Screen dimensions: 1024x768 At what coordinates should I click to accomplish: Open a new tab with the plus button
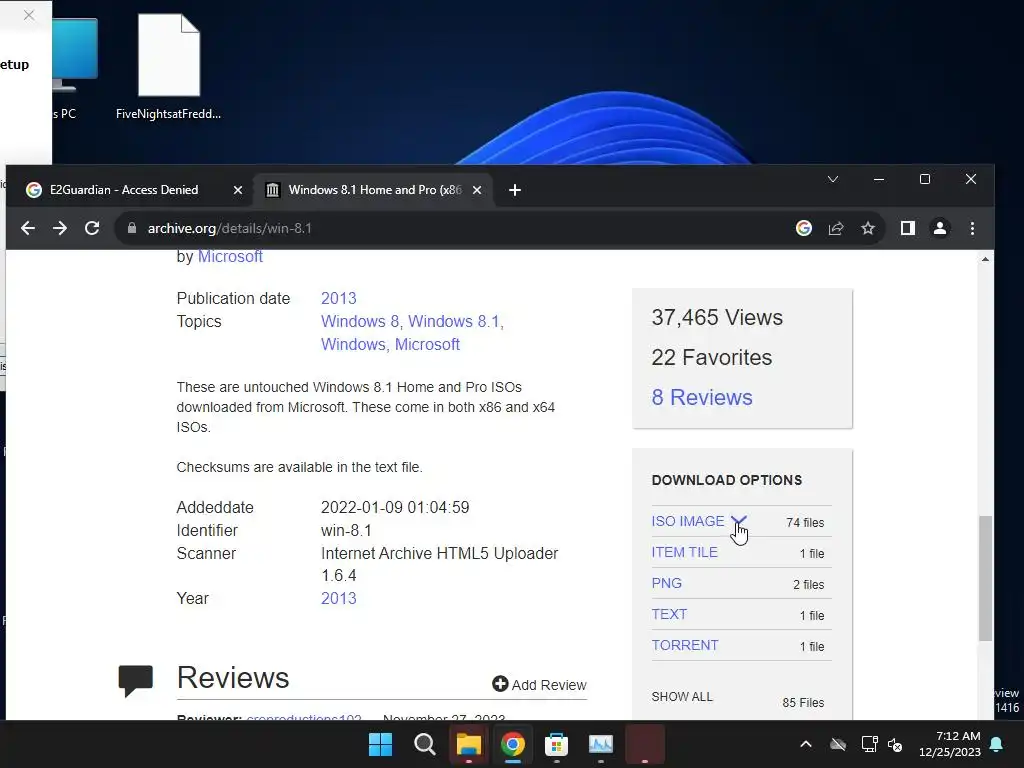coord(515,190)
